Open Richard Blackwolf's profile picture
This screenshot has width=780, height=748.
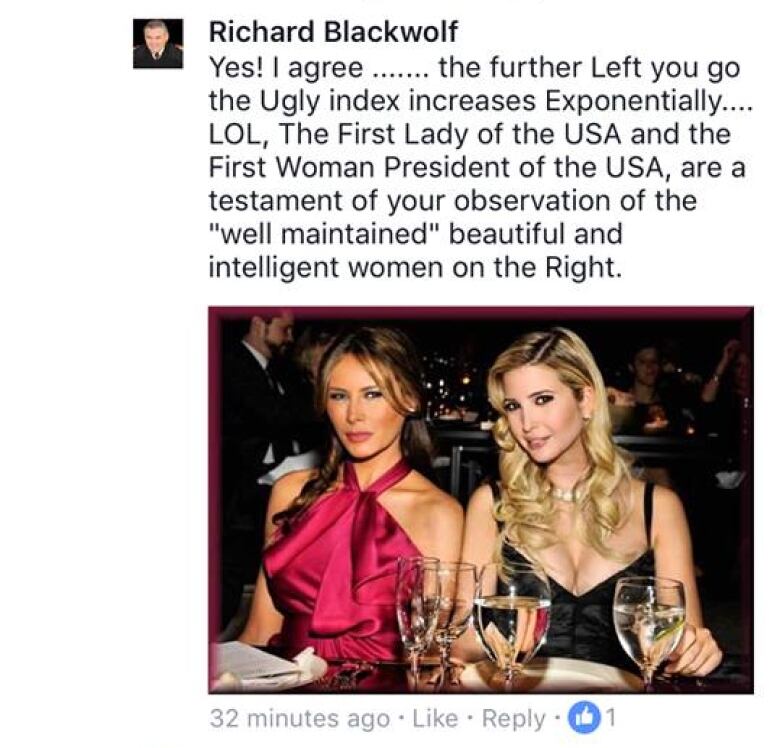tap(158, 43)
